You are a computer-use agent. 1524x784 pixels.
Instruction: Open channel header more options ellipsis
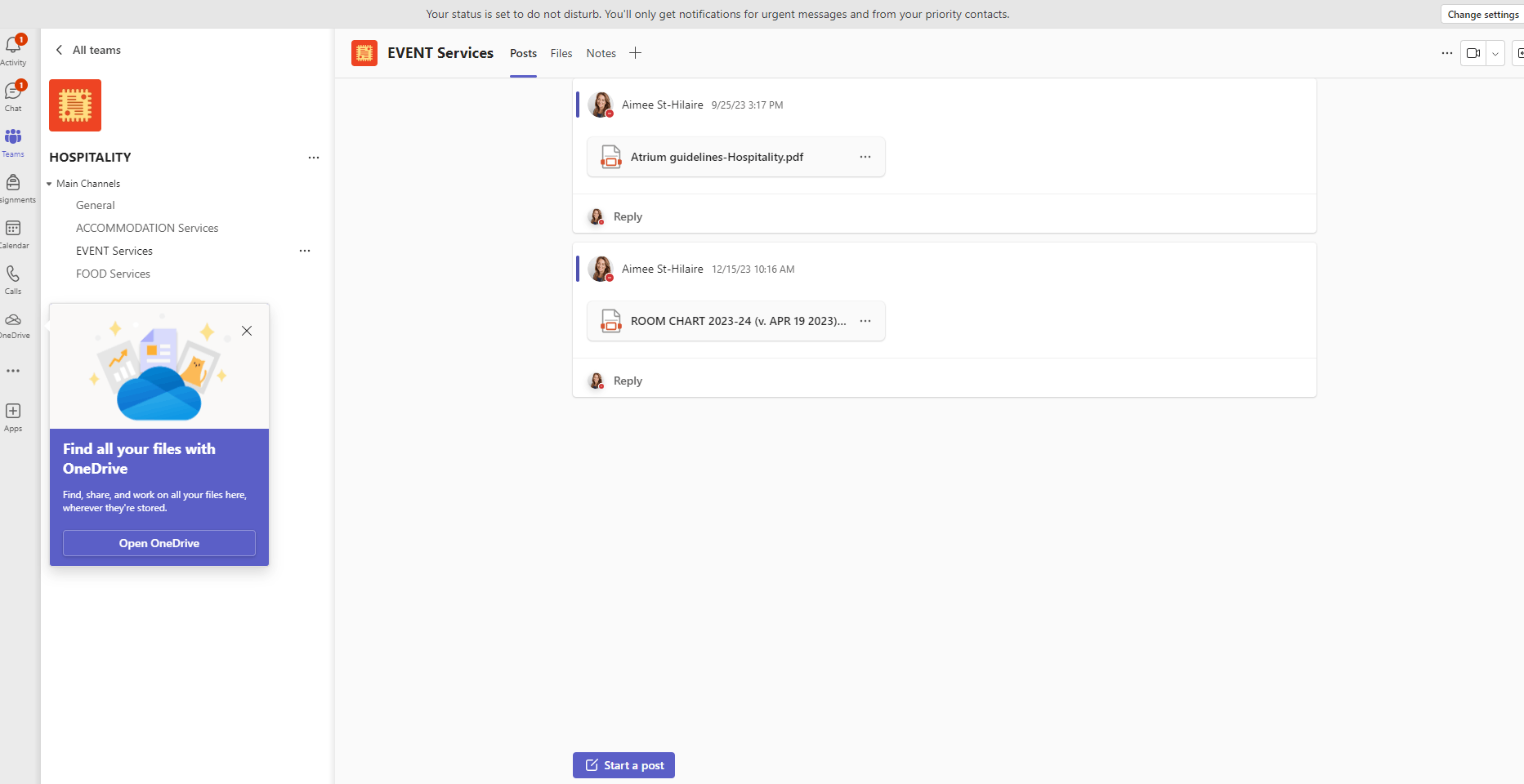pyautogui.click(x=1447, y=53)
